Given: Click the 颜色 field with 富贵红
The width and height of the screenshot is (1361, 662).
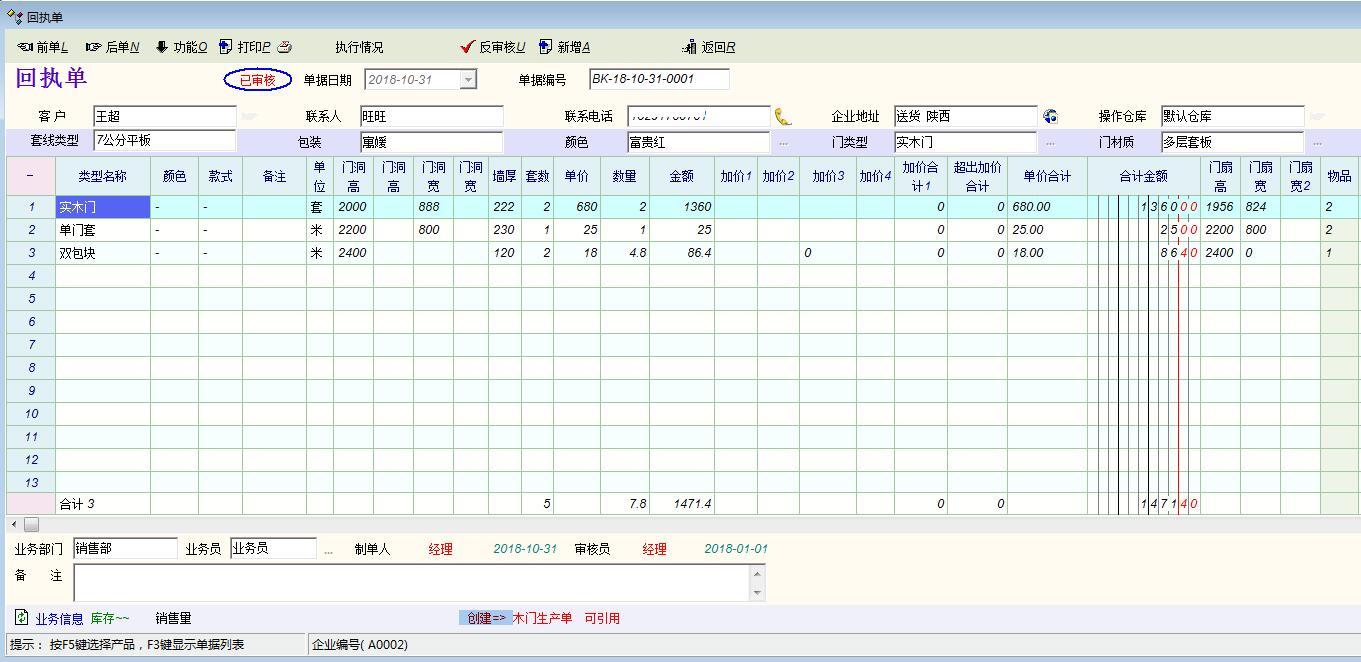Looking at the screenshot, I should pos(698,143).
